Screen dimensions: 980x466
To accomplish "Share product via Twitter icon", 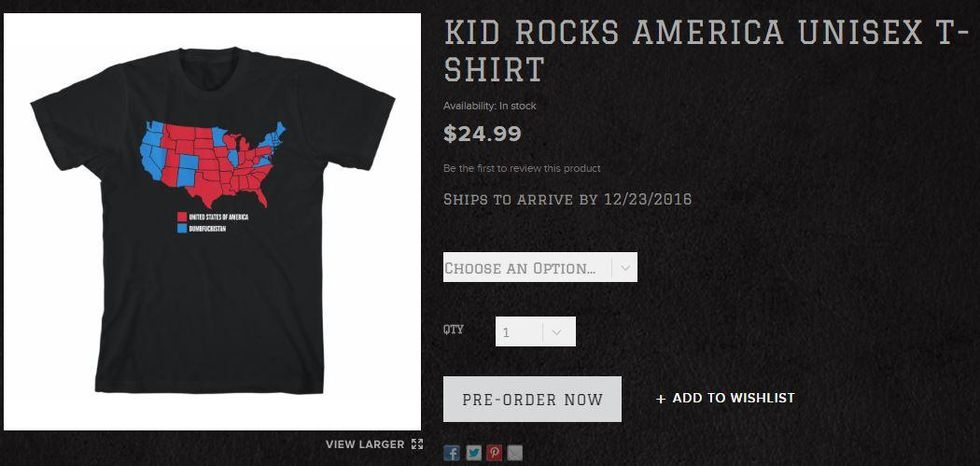I will click(473, 453).
